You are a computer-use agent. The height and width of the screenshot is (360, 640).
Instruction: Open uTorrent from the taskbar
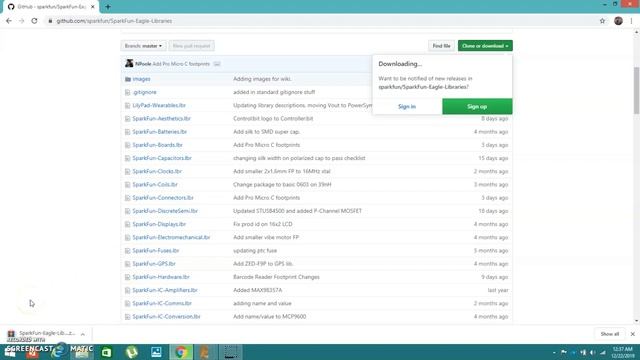131,352
